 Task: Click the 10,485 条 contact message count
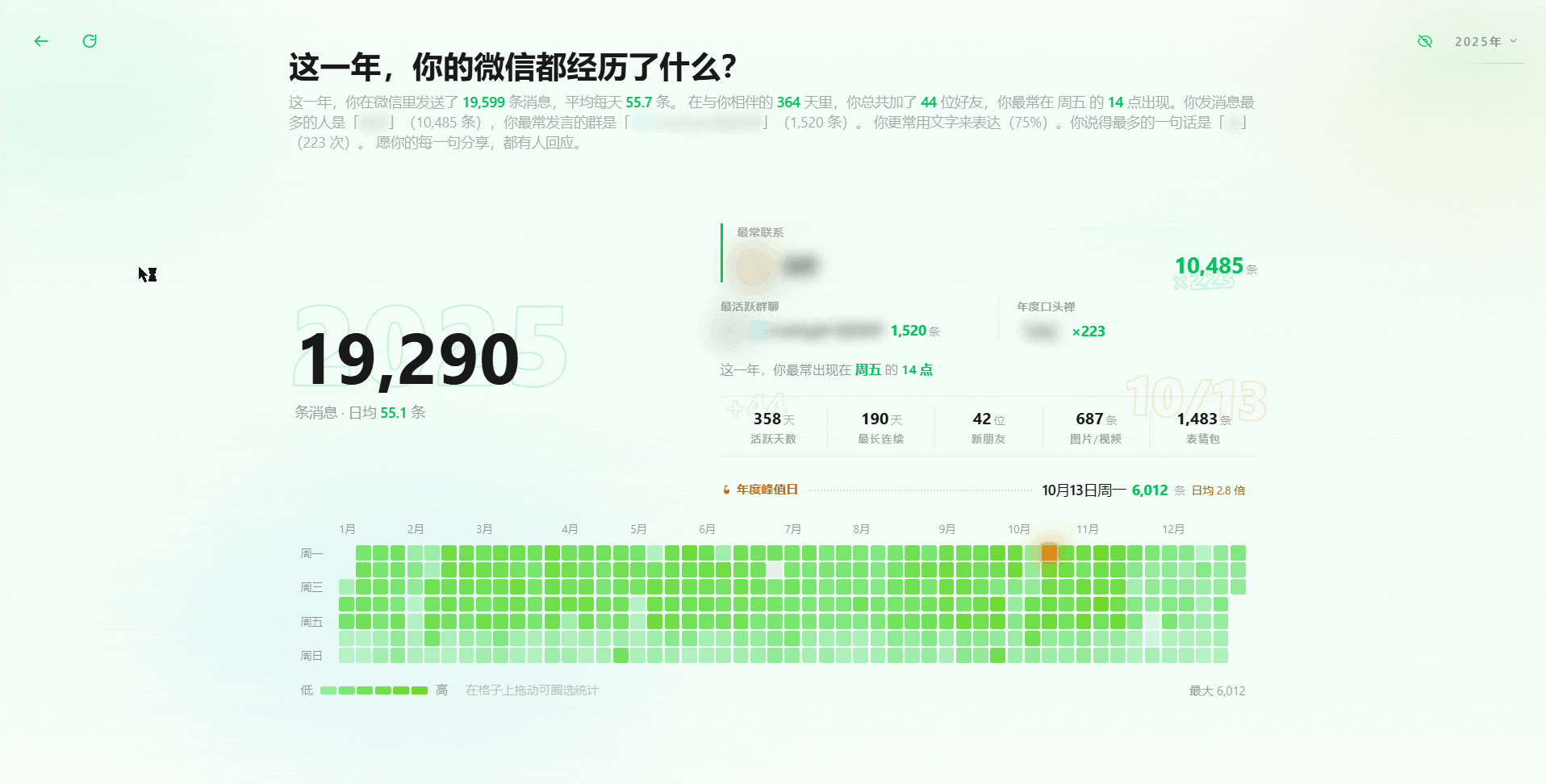pos(1216,266)
